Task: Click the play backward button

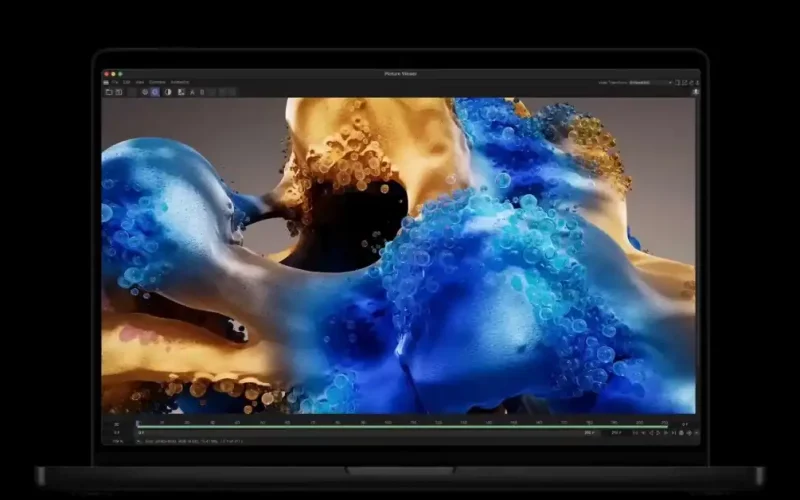Action: (x=652, y=433)
